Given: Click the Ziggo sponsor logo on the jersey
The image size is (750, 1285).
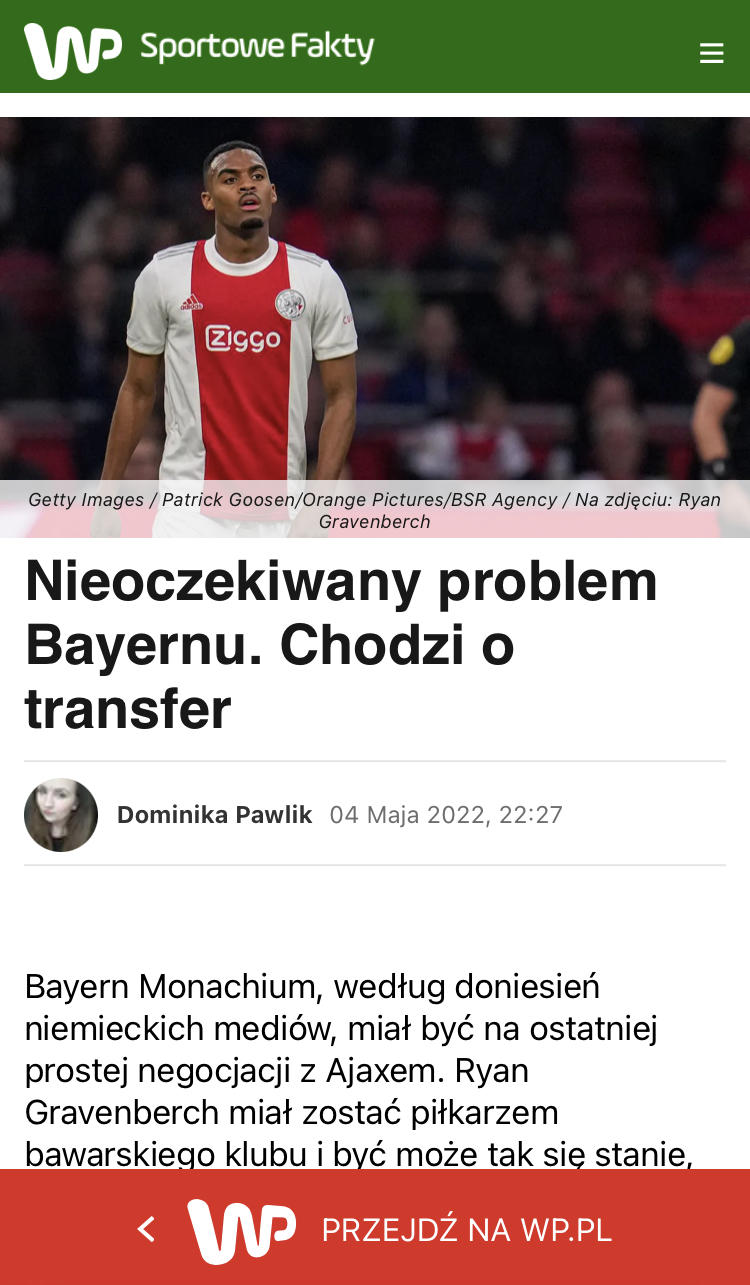Looking at the screenshot, I should click(x=243, y=338).
